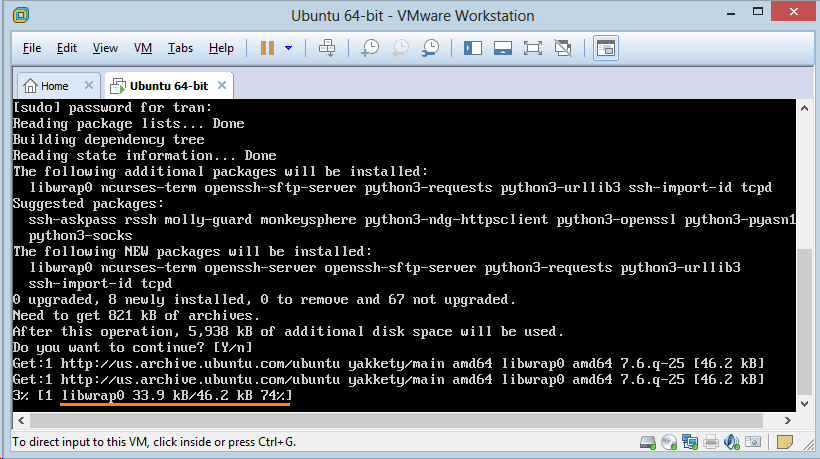
Task: Click 'Suggested packages:' line in terminal
Action: click(88, 204)
